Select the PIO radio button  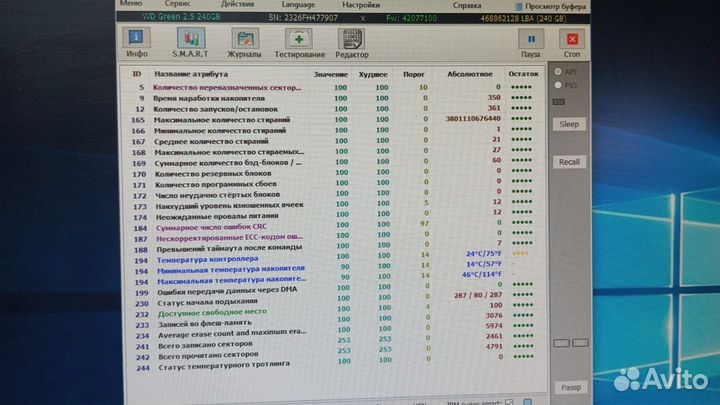[x=558, y=86]
